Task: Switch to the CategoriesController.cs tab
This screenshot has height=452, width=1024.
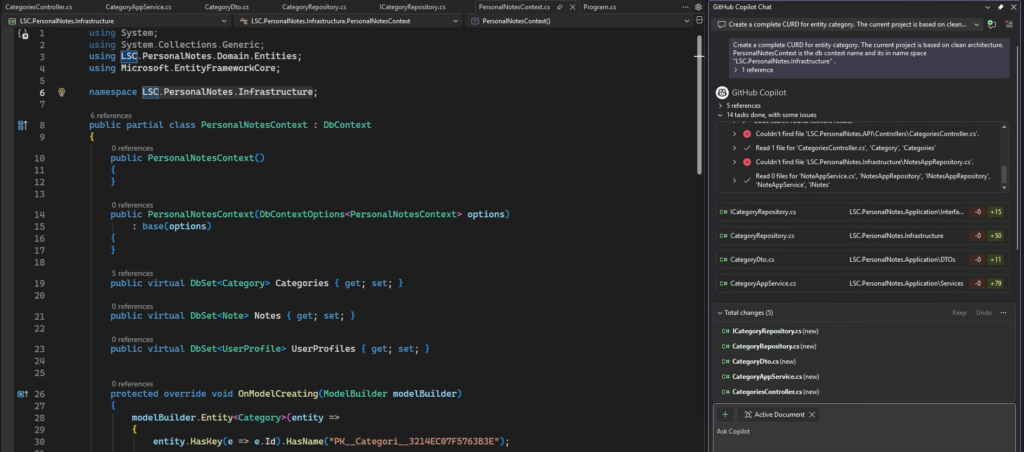Action: [x=39, y=7]
